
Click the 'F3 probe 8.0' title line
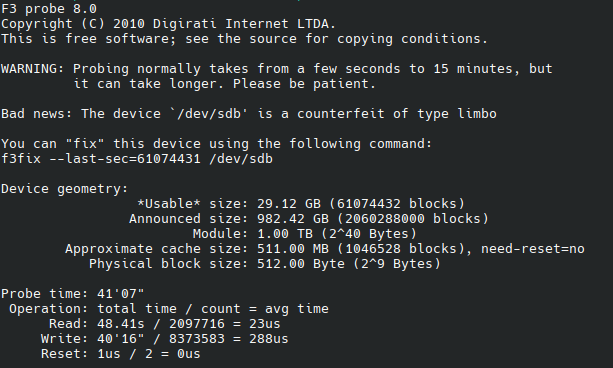(49, 9)
